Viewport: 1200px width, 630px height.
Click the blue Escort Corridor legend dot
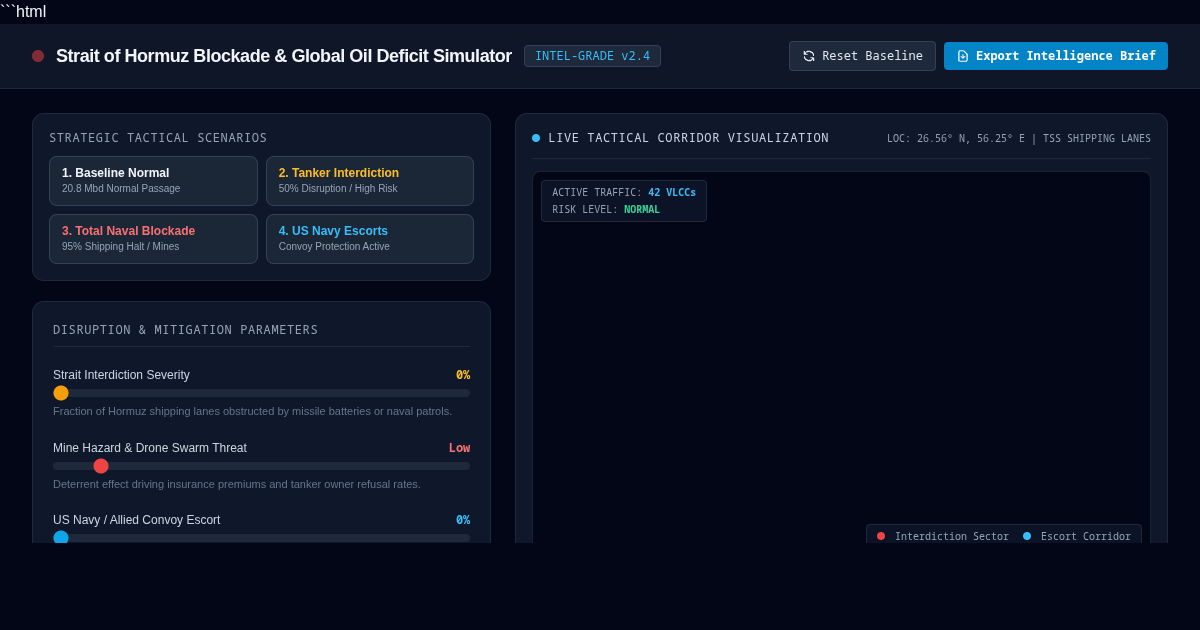[x=1027, y=536]
